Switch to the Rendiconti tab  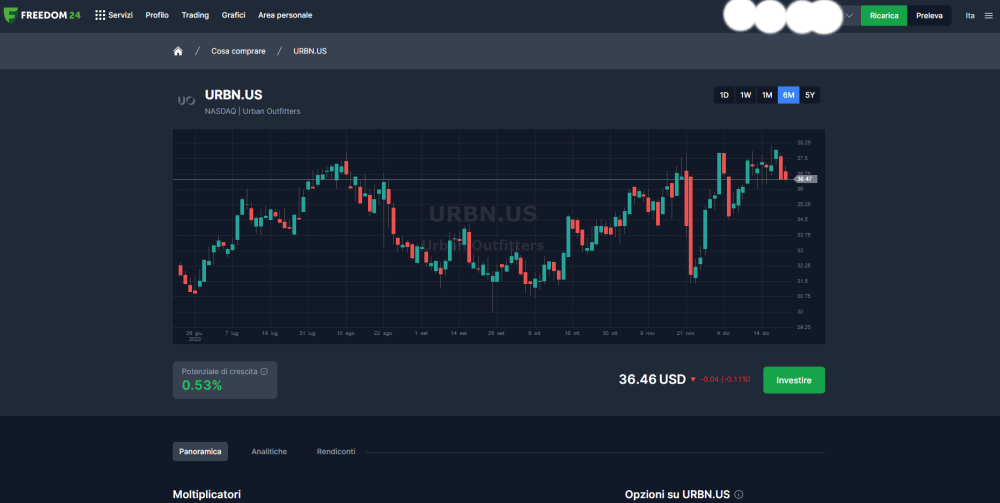(336, 451)
